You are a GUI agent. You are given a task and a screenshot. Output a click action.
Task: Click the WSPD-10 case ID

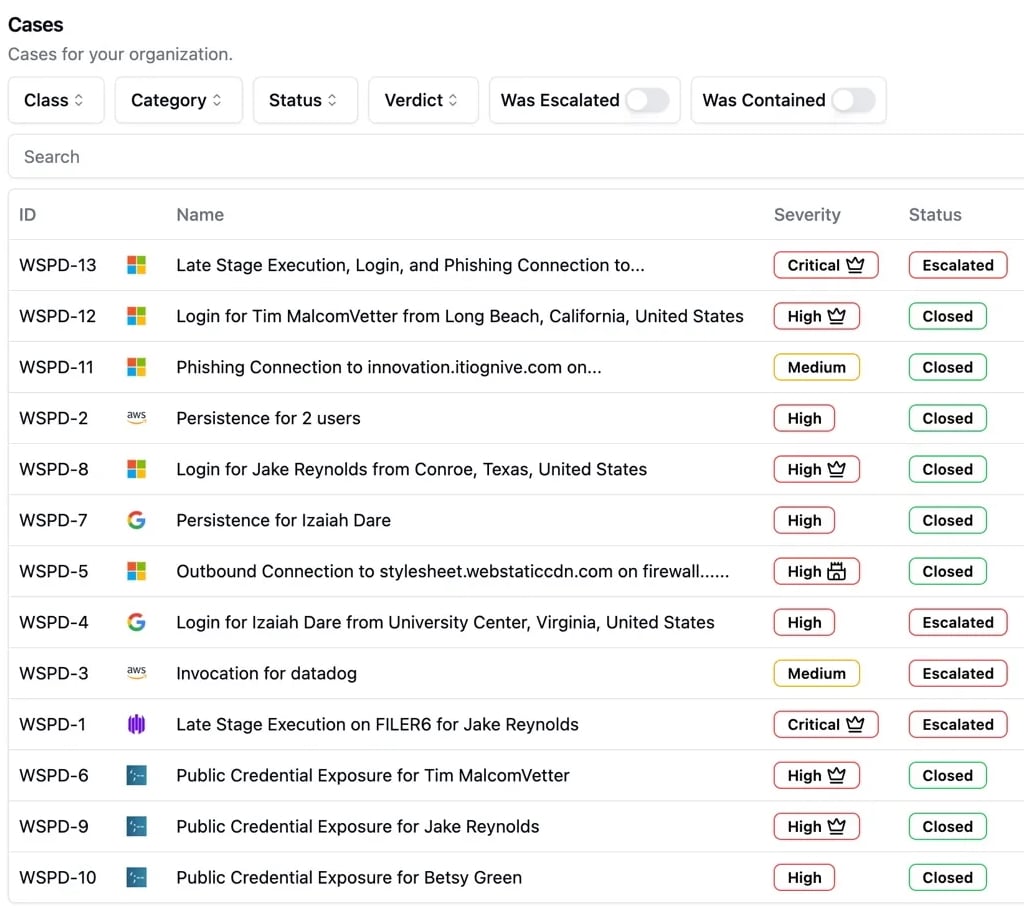tap(57, 877)
